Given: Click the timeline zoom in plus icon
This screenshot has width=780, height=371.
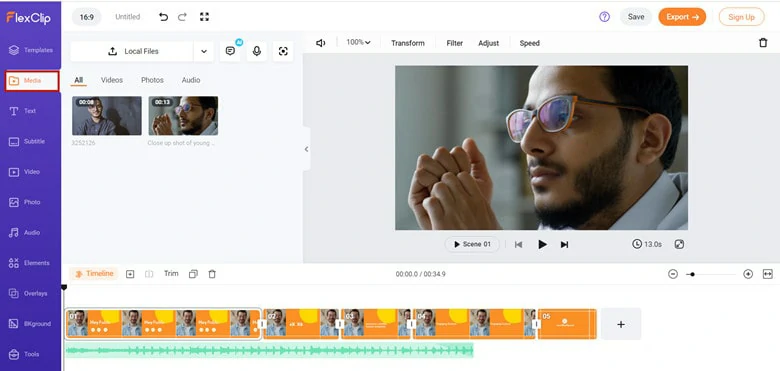Looking at the screenshot, I should coord(748,274).
